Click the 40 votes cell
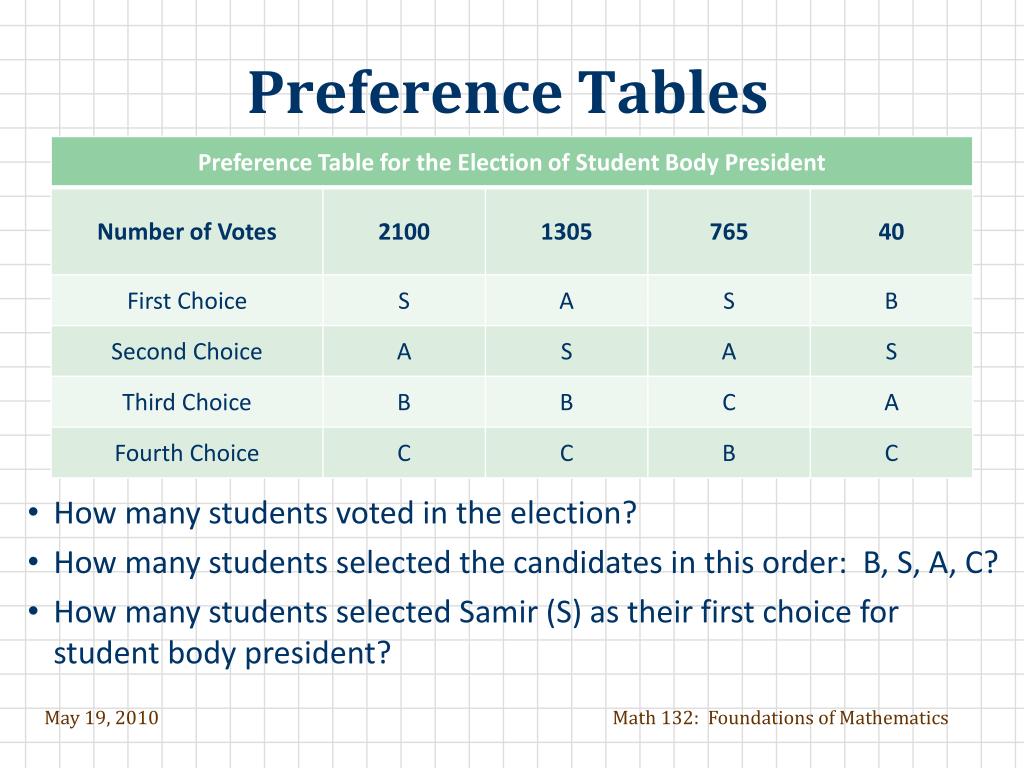This screenshot has height=768, width=1024. 891,232
